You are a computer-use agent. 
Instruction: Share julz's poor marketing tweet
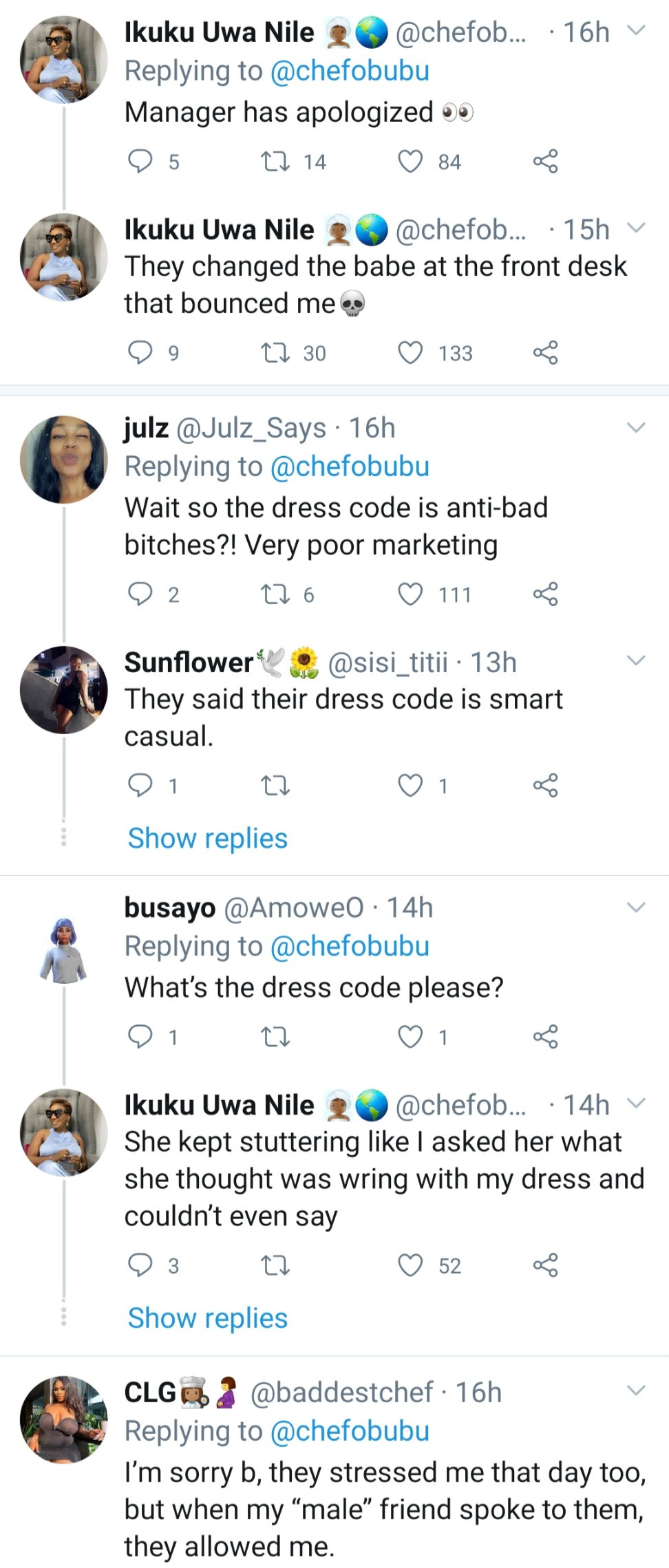(545, 594)
